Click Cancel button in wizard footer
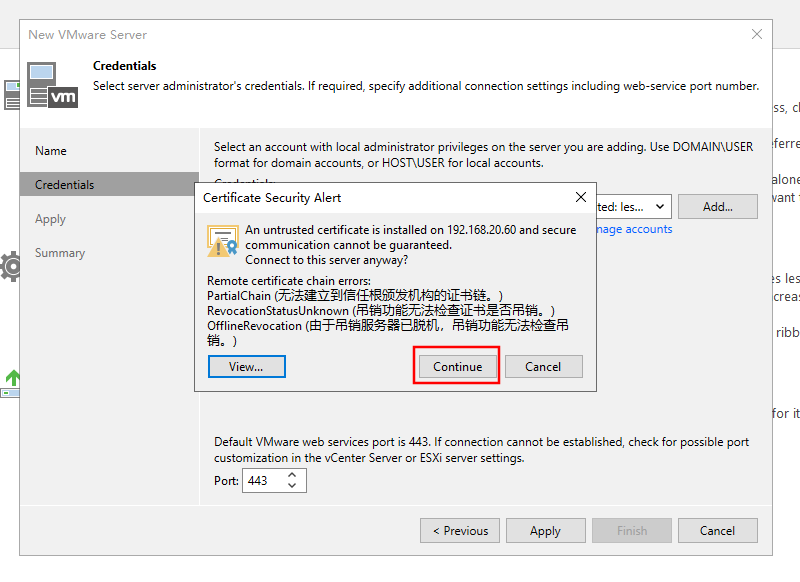Viewport: 800px width, 582px height. 717,531
